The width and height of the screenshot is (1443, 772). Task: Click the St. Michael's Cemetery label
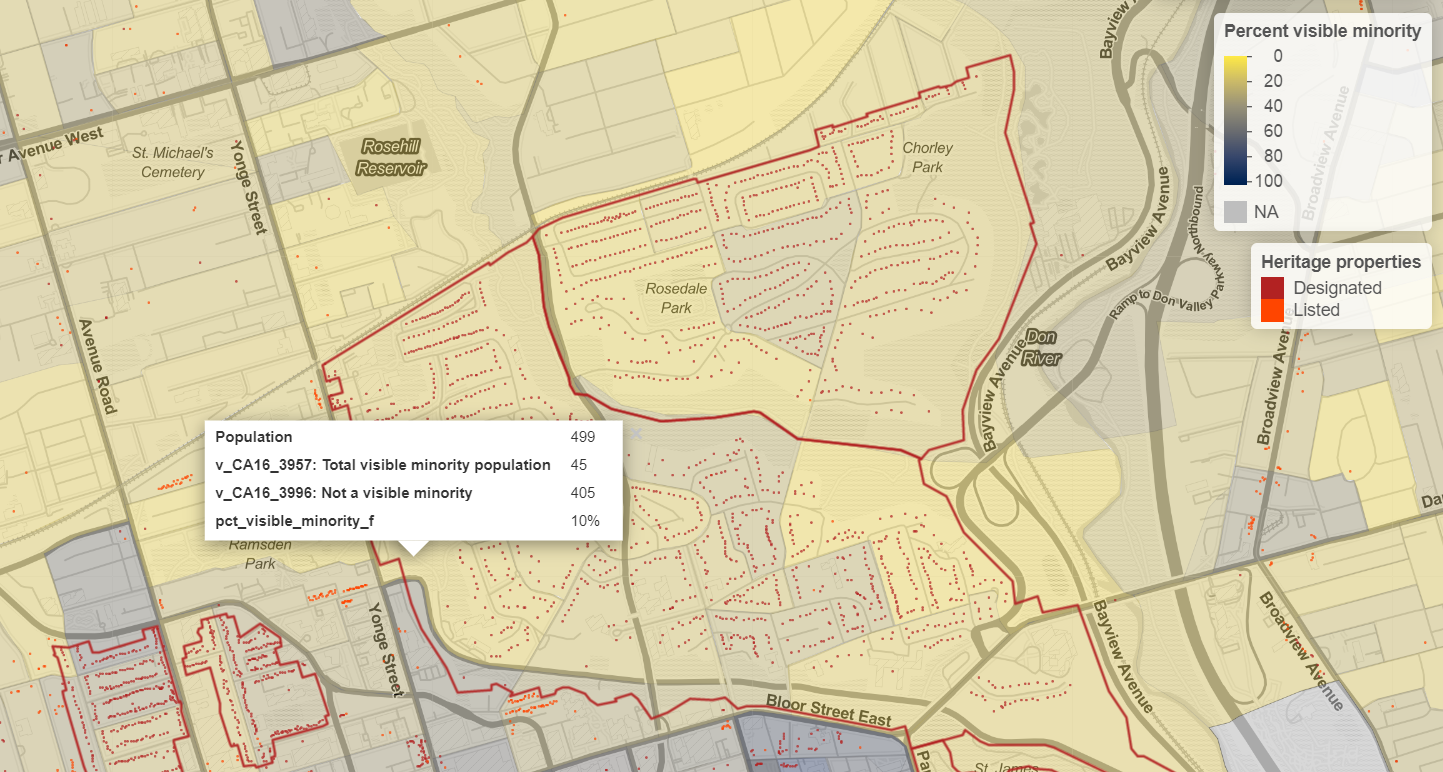[x=173, y=163]
